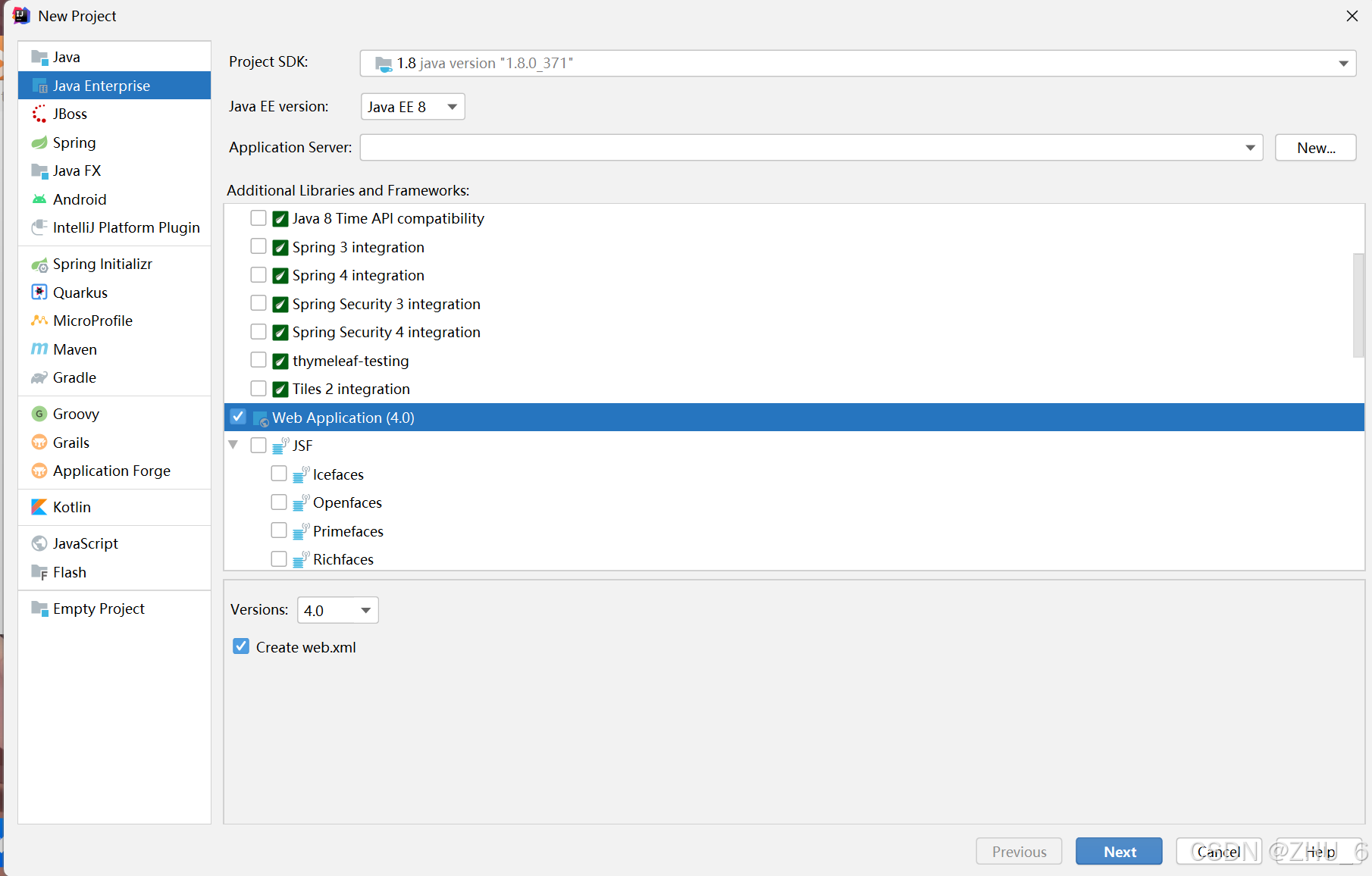The width and height of the screenshot is (1372, 876).
Task: Check the JSF framework checkbox
Action: pos(258,446)
